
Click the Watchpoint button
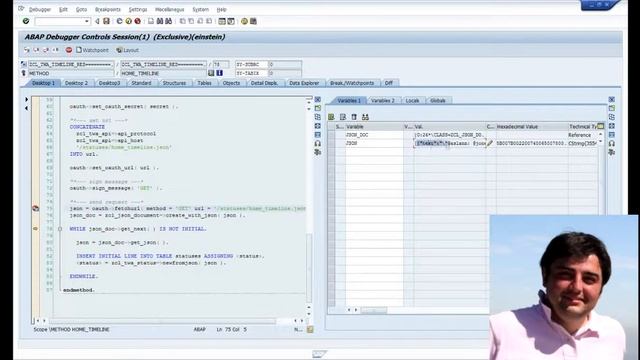pos(93,50)
